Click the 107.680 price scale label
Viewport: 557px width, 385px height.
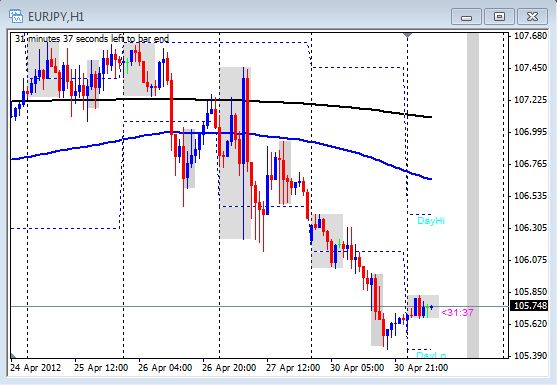pyautogui.click(x=531, y=36)
